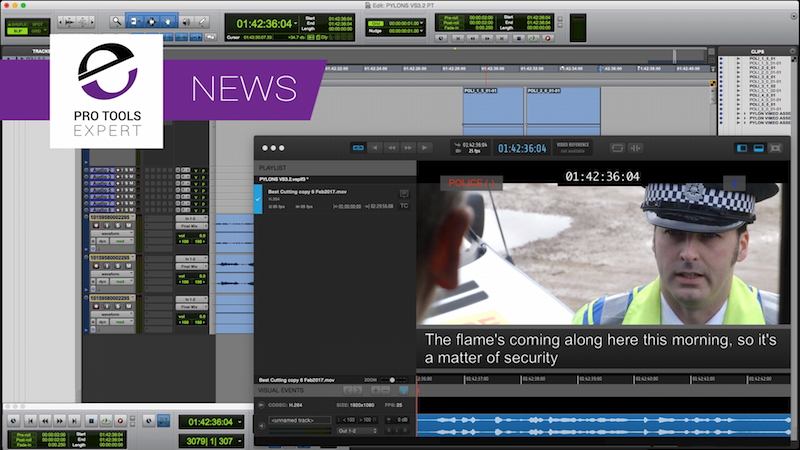The height and width of the screenshot is (450, 800).
Task: Click Fast Forward in bottom transport window
Action: pos(60,421)
